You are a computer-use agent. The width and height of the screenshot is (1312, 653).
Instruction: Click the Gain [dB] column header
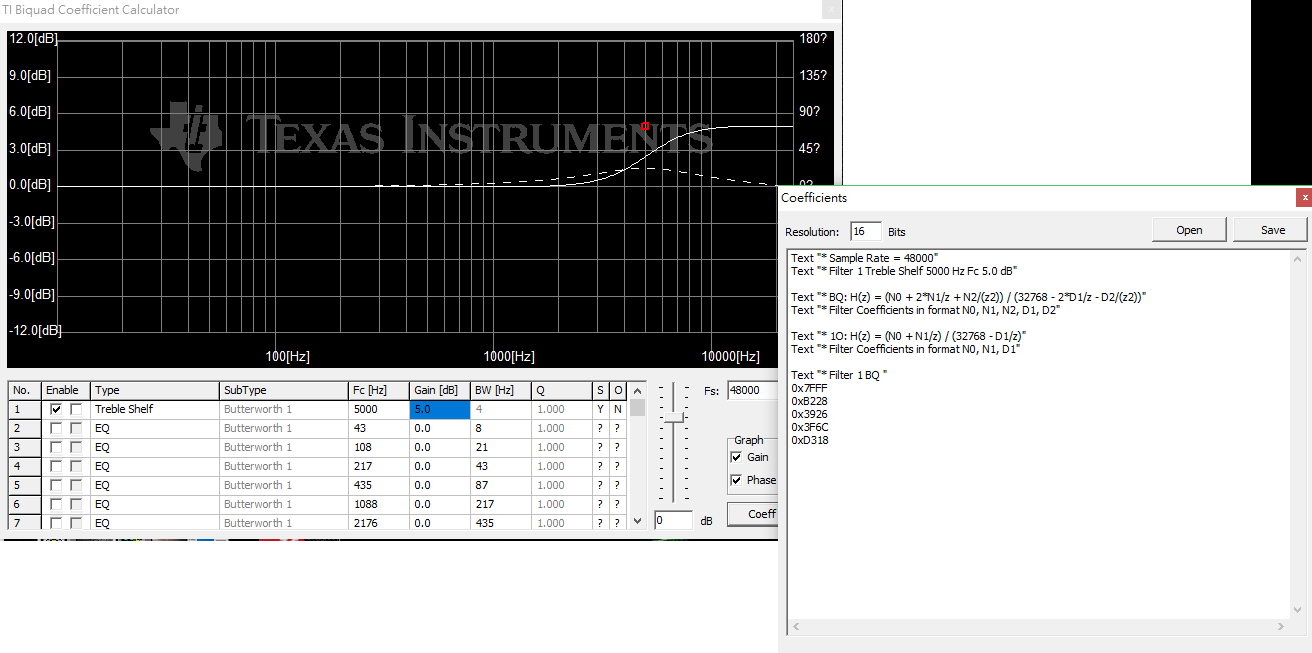click(440, 390)
